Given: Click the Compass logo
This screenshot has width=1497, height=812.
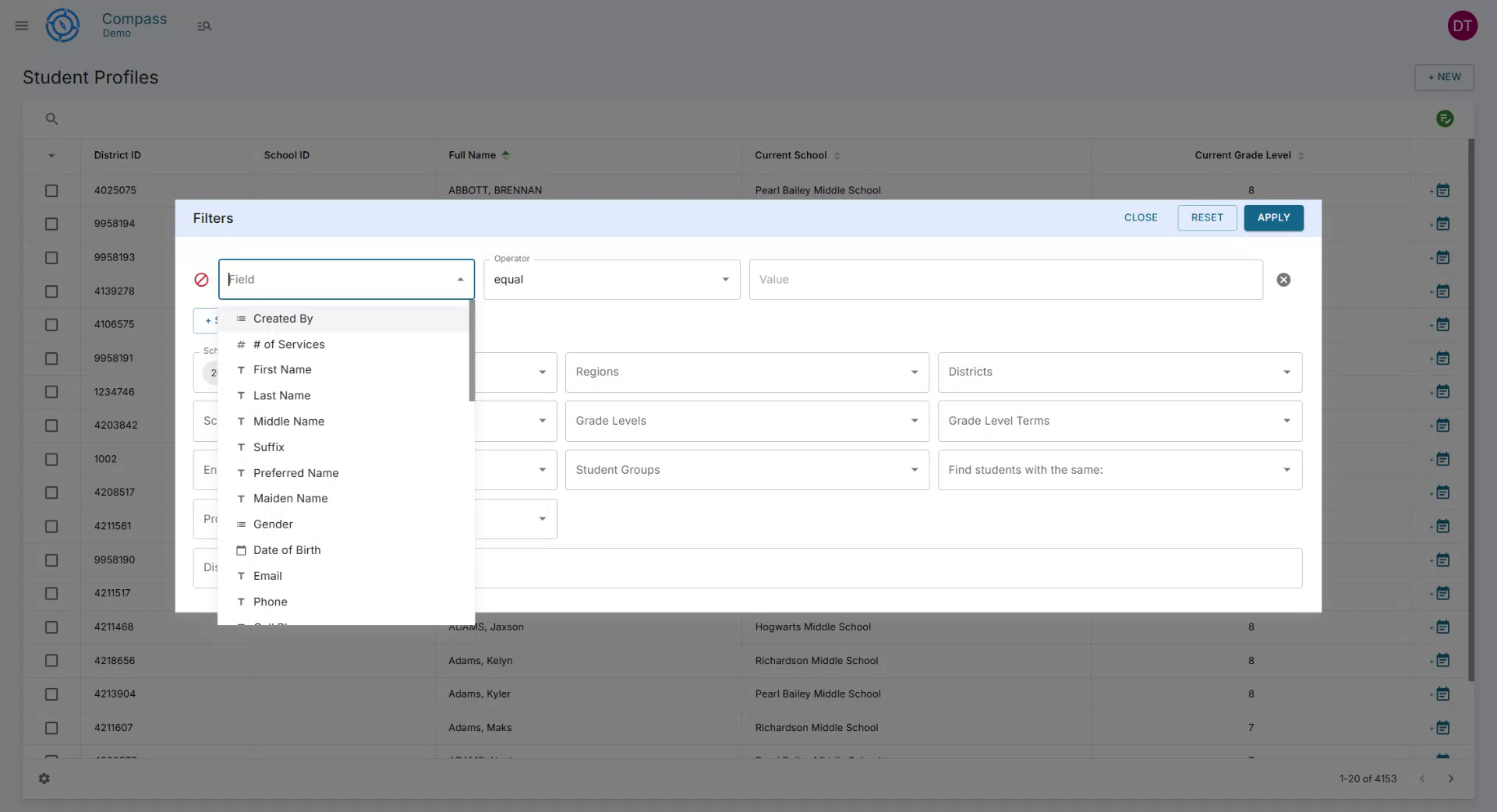Looking at the screenshot, I should coord(62,25).
